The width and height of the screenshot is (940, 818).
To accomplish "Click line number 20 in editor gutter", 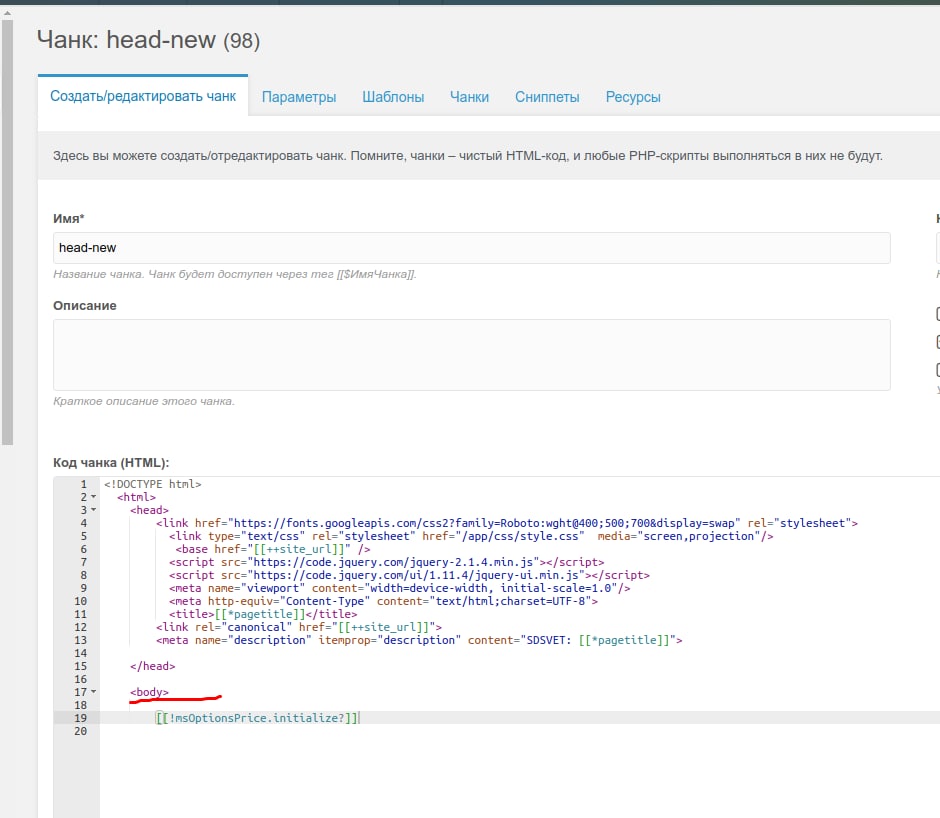I will [x=80, y=731].
